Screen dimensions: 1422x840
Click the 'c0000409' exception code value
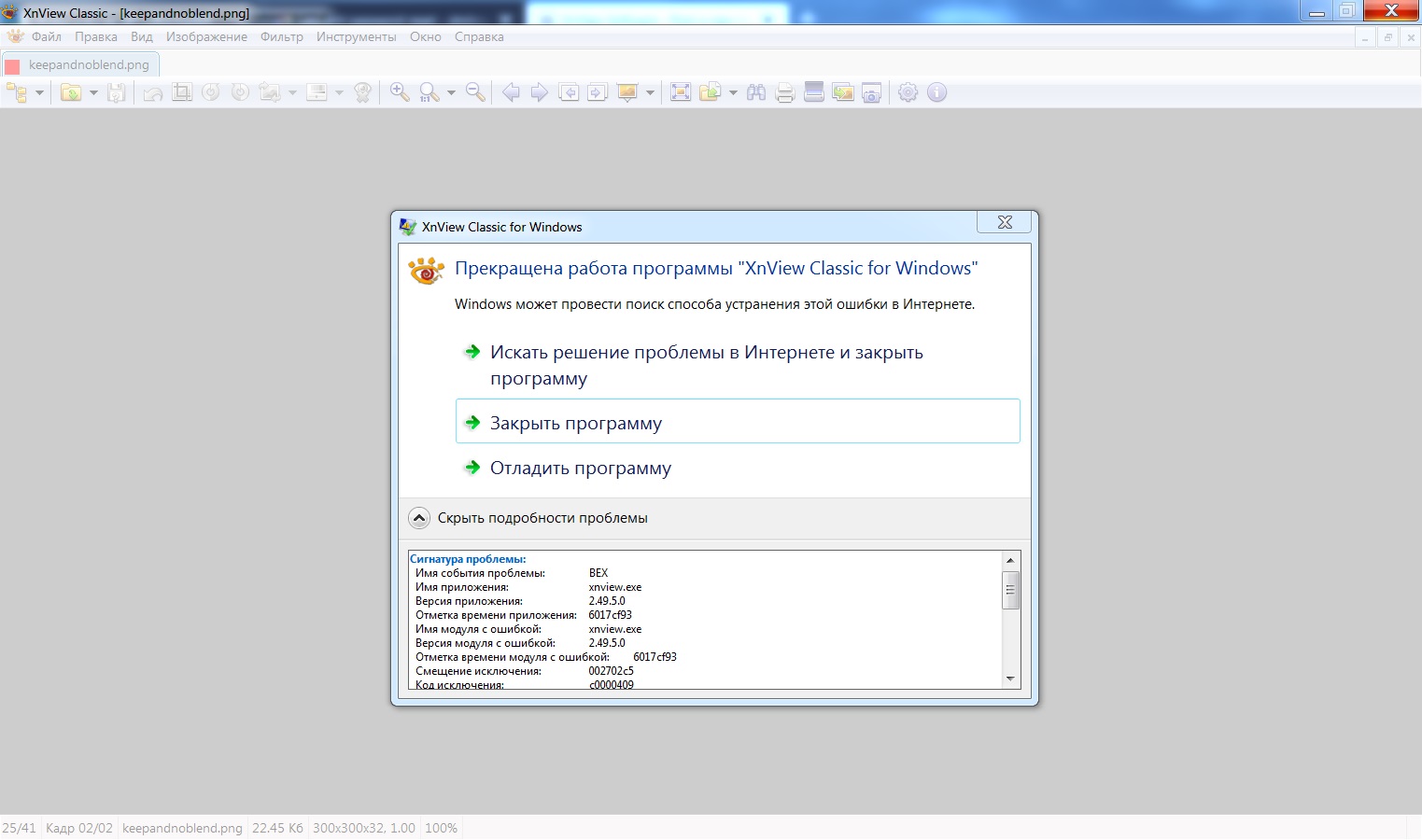pyautogui.click(x=612, y=685)
